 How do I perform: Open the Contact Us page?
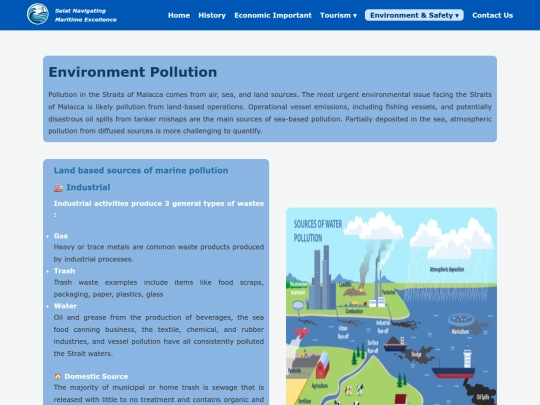point(492,15)
